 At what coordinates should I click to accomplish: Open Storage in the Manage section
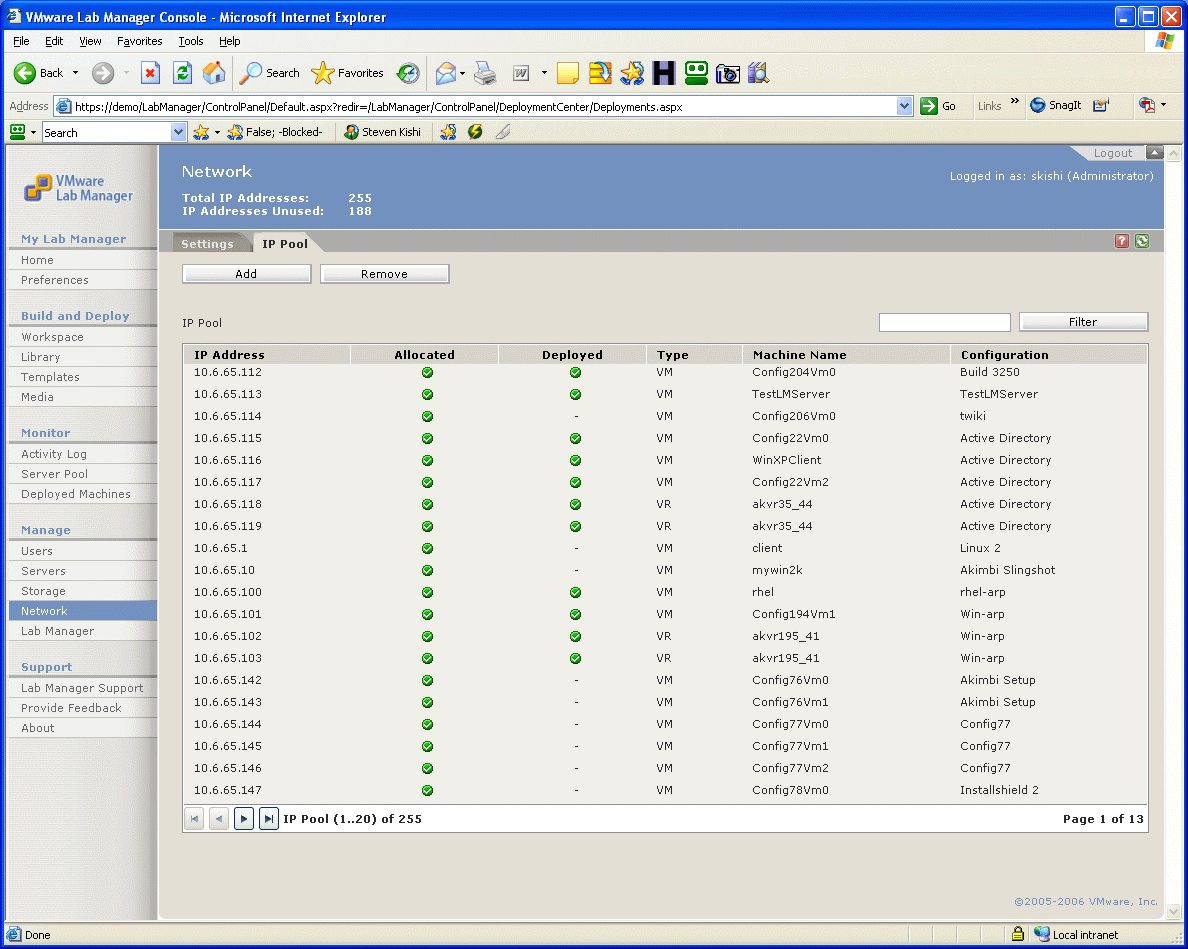(x=43, y=591)
